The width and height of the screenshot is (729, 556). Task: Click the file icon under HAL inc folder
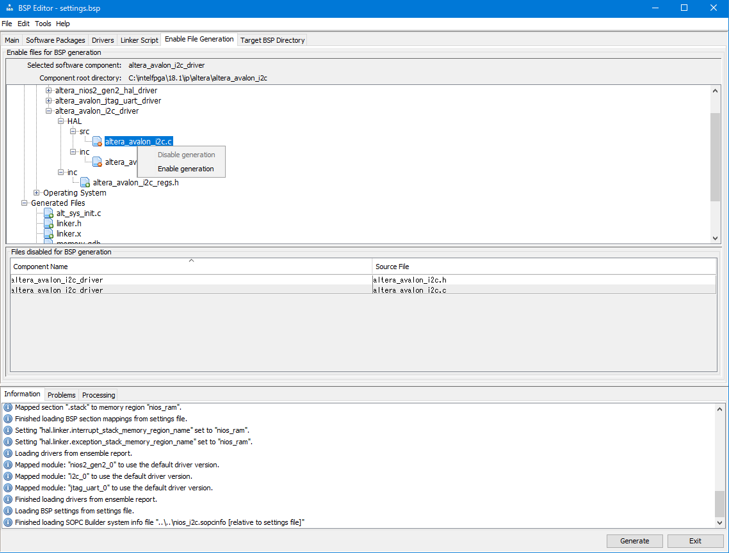[97, 162]
